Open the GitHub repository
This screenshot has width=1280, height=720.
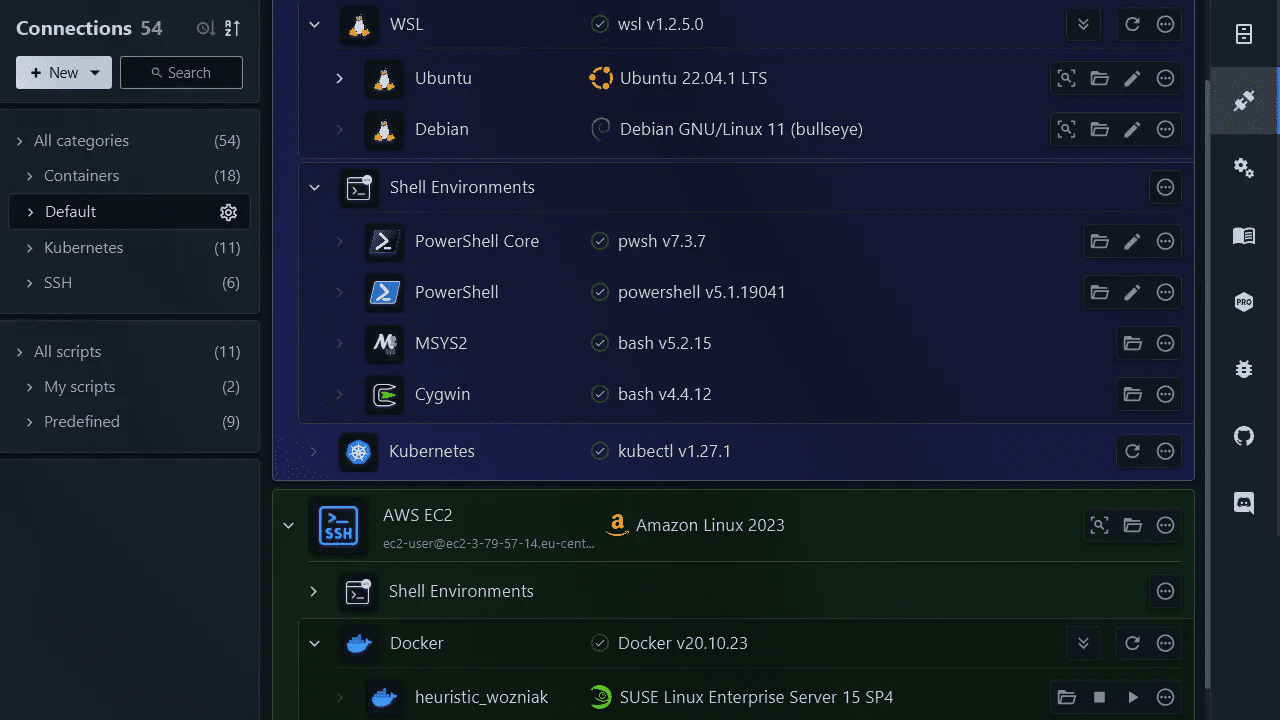[x=1243, y=436]
